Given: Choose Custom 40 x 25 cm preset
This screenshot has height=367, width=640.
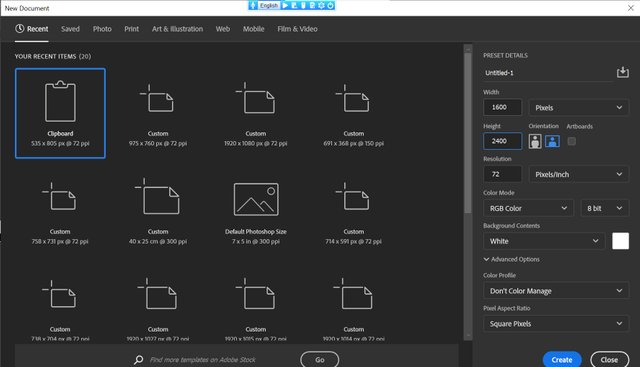Looking at the screenshot, I should pyautogui.click(x=158, y=211).
